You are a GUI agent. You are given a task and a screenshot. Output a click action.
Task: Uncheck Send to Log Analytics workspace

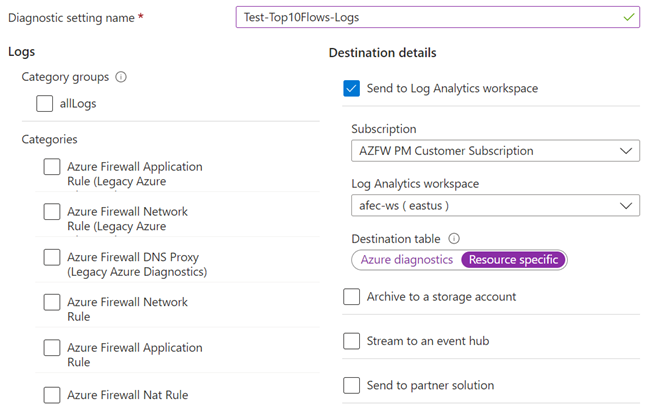(x=351, y=88)
